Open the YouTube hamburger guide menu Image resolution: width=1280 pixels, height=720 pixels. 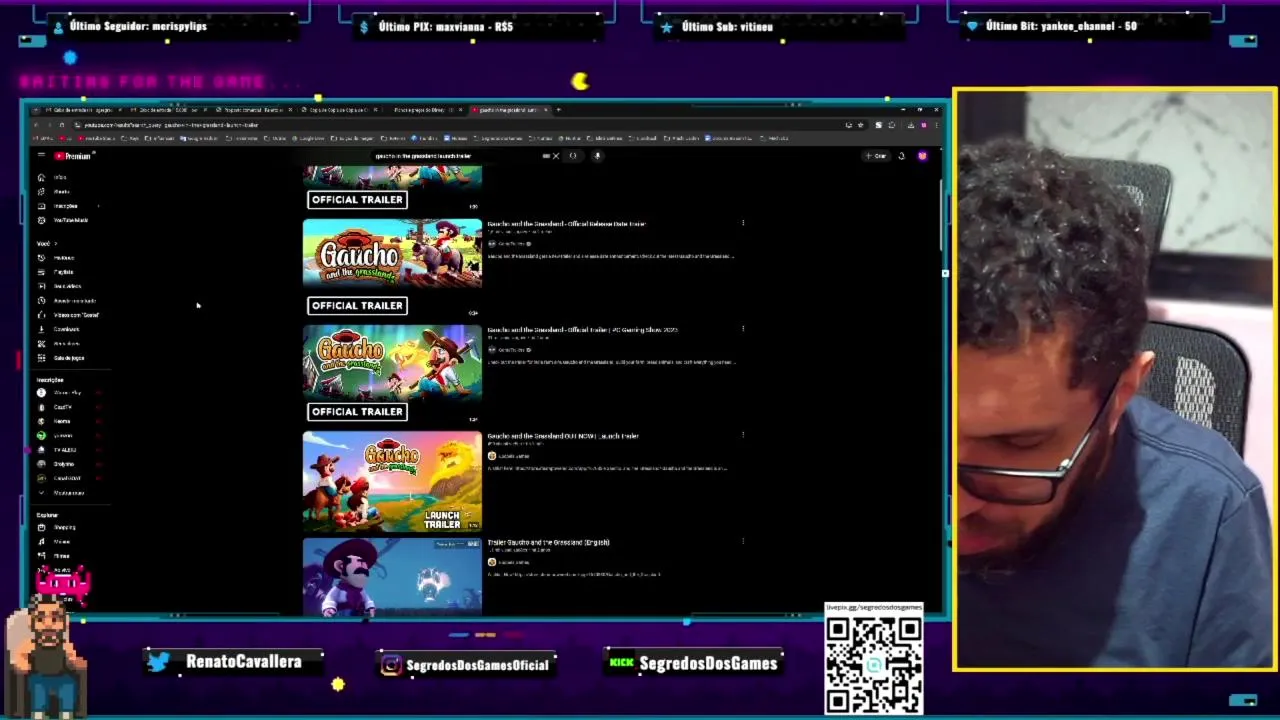[41, 156]
